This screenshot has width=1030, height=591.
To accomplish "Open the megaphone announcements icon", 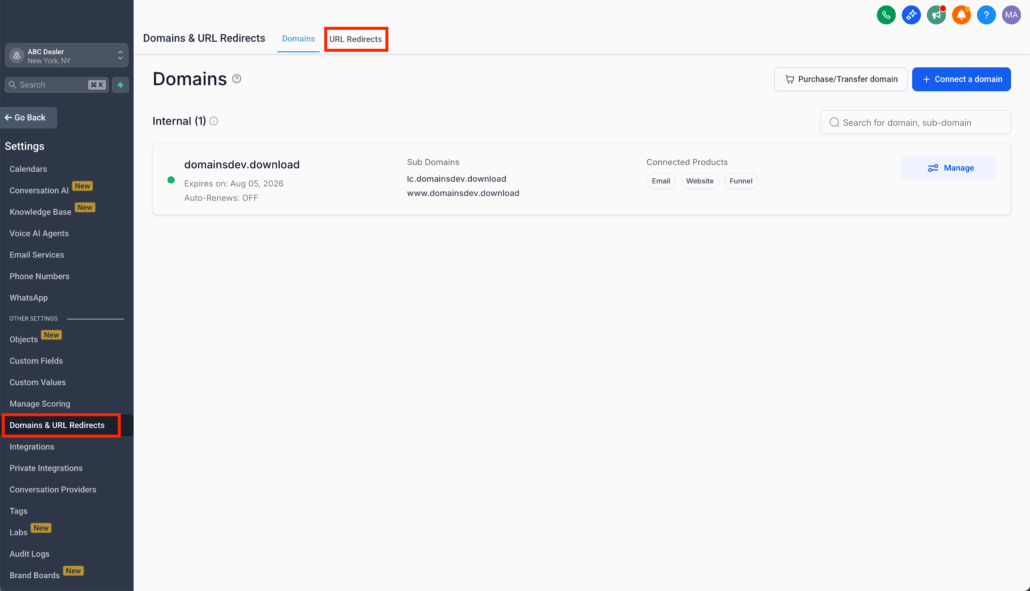I will [936, 15].
